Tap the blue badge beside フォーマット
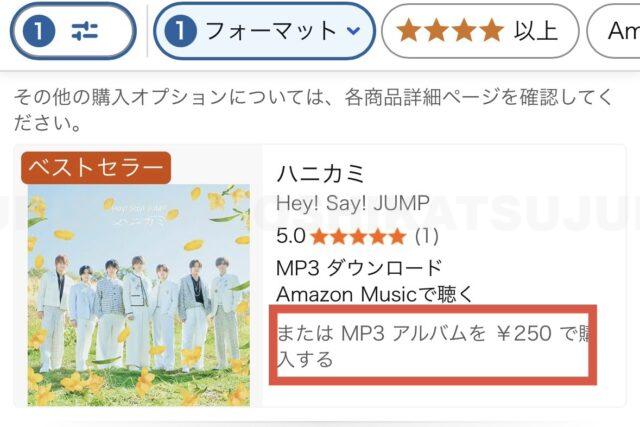 pyautogui.click(x=180, y=31)
